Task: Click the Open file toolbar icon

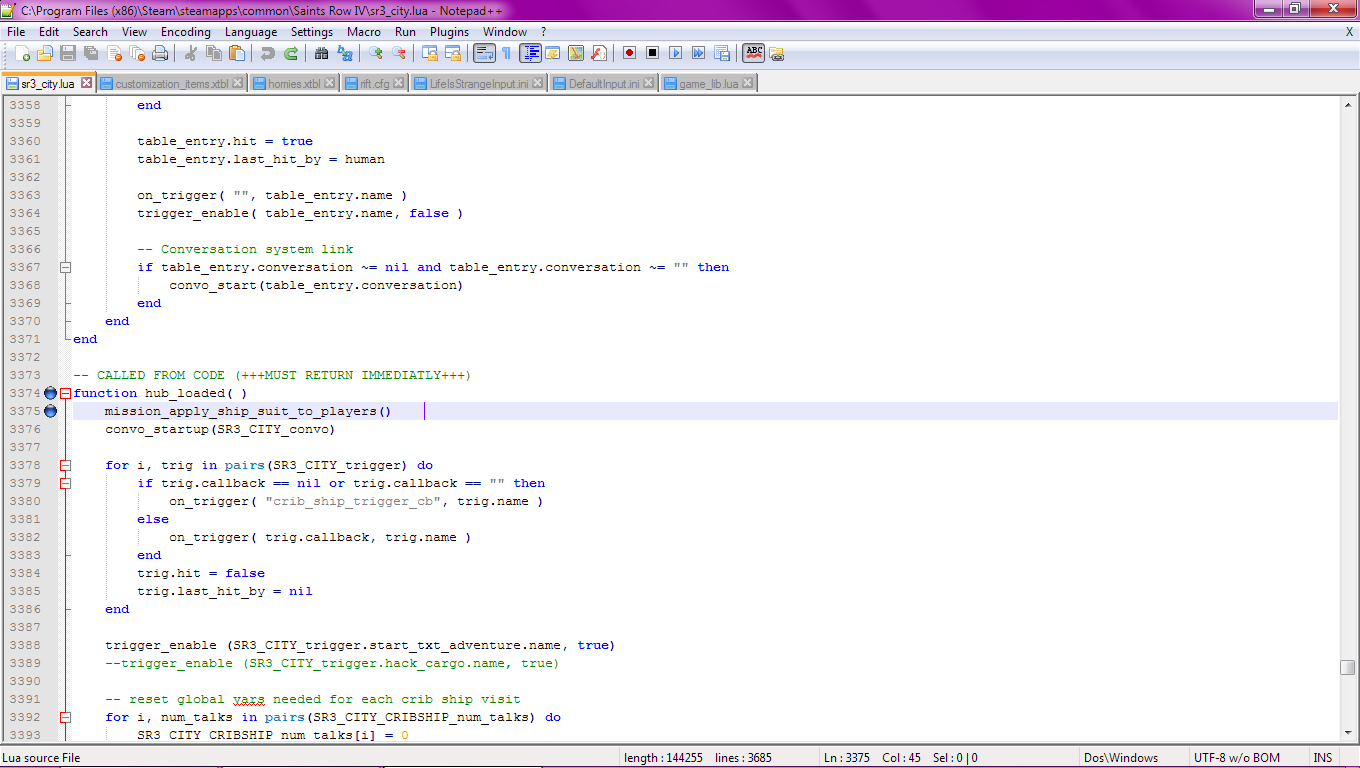Action: pos(44,53)
